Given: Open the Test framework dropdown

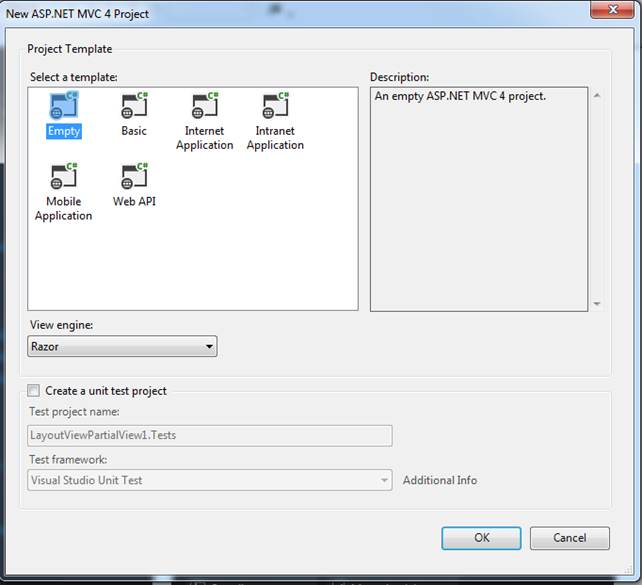Looking at the screenshot, I should pos(210,480).
